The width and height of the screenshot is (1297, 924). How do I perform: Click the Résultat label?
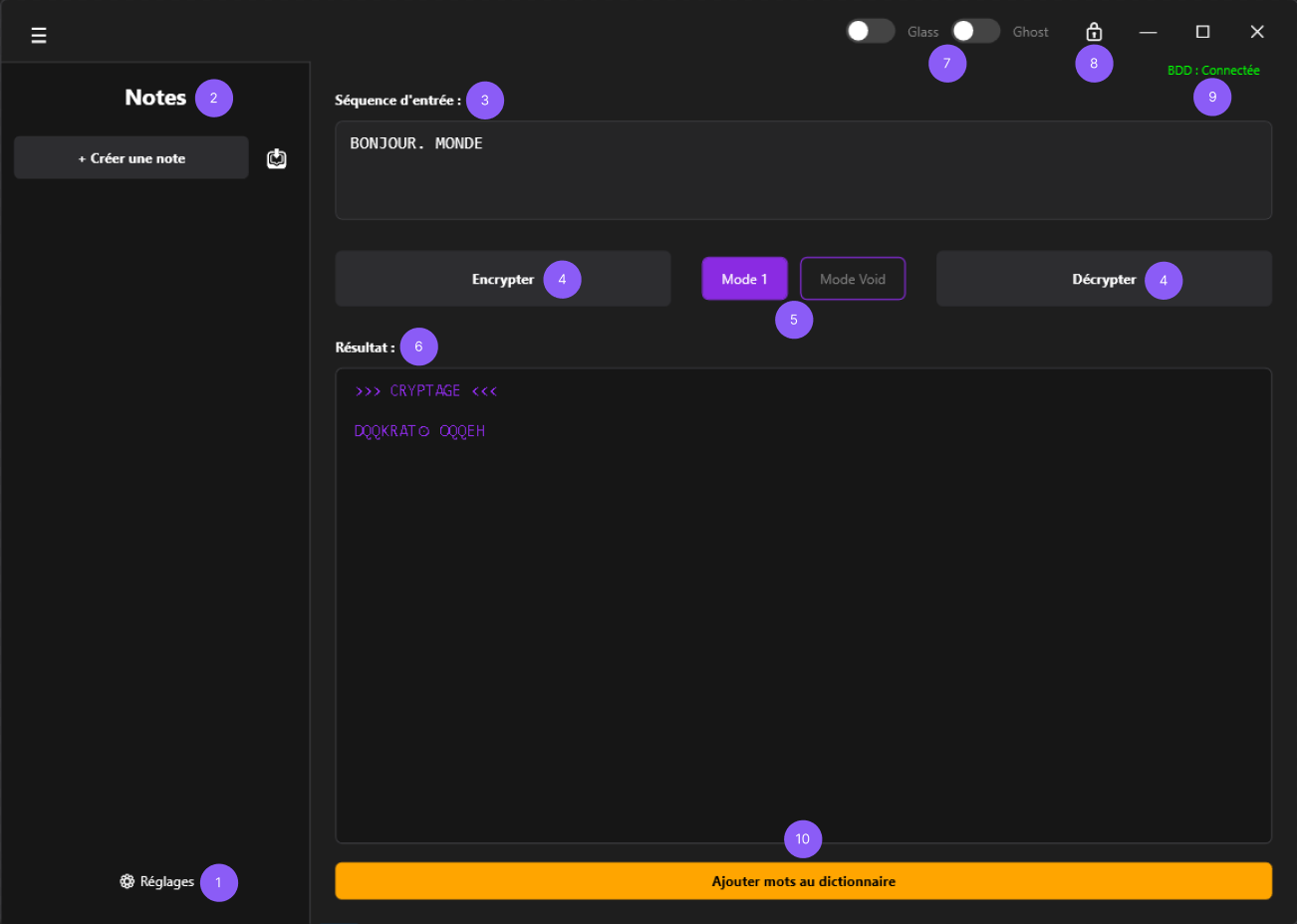(365, 347)
